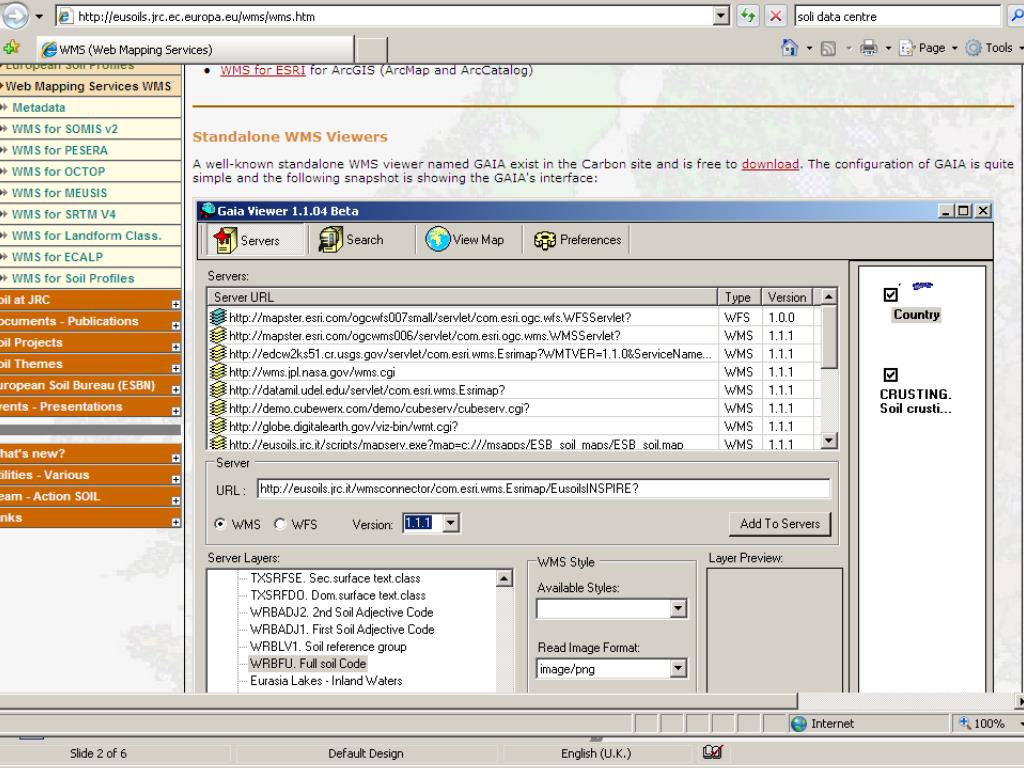Select the WFS radio button

tap(280, 524)
